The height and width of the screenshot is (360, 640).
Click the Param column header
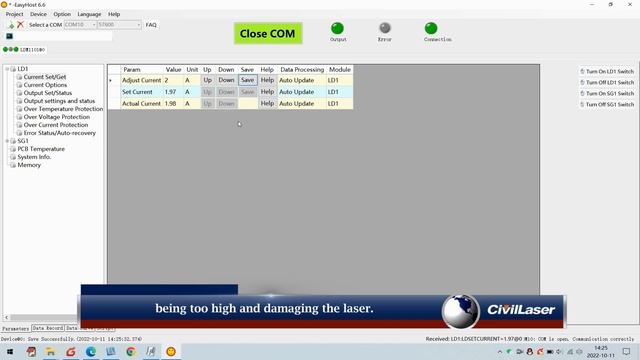(x=142, y=70)
